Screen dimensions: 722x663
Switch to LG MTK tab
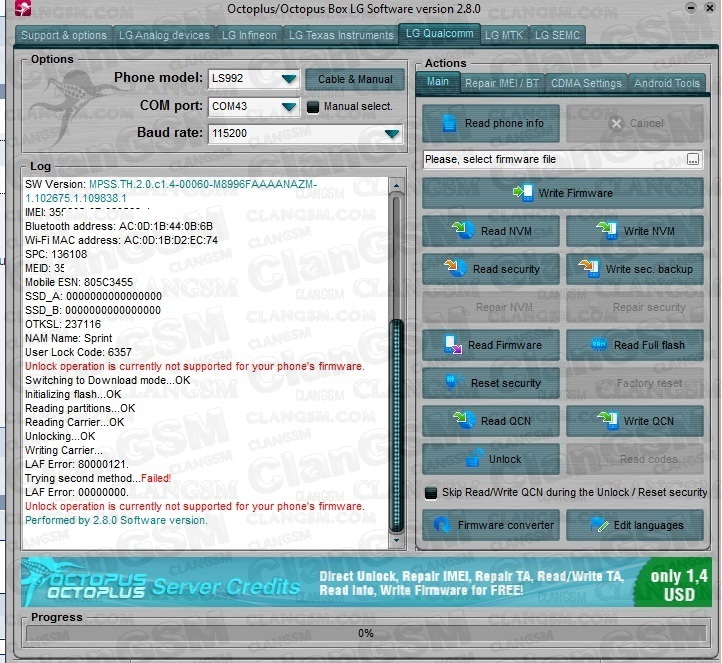504,35
